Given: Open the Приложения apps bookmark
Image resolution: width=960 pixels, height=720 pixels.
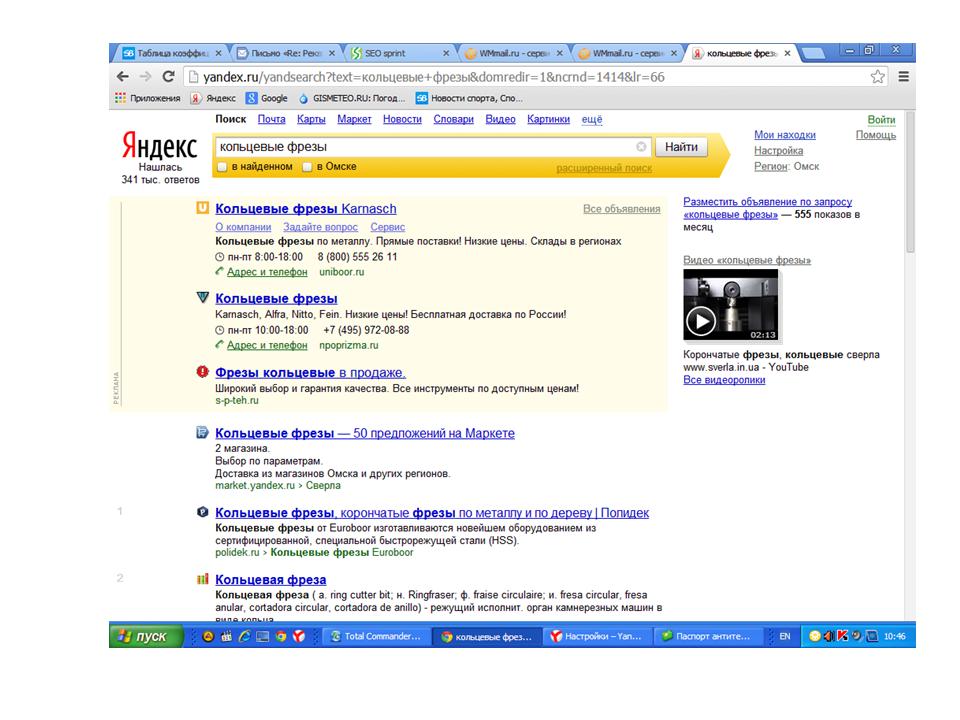Looking at the screenshot, I should 148,98.
